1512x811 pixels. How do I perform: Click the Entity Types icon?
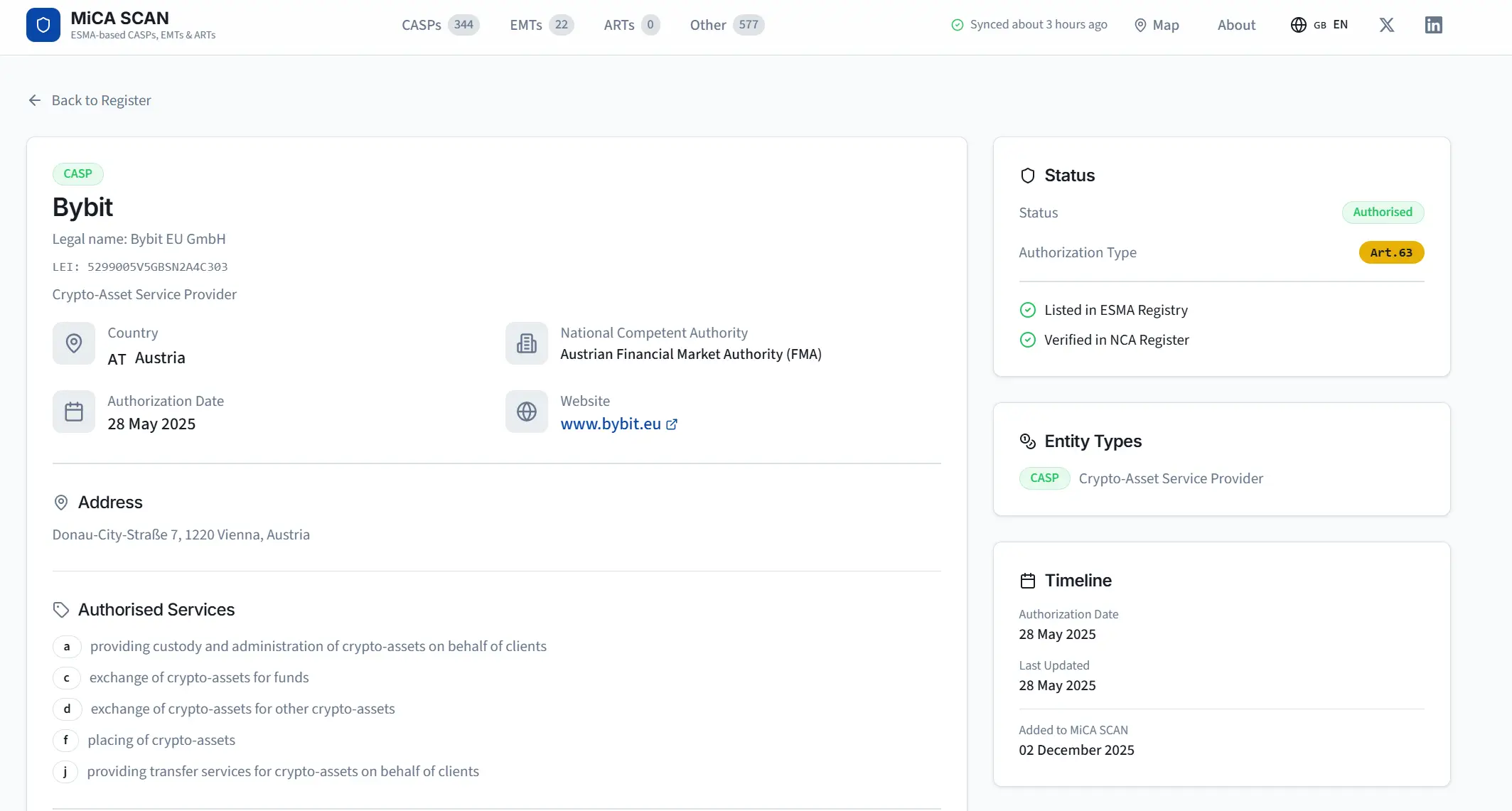point(1028,441)
